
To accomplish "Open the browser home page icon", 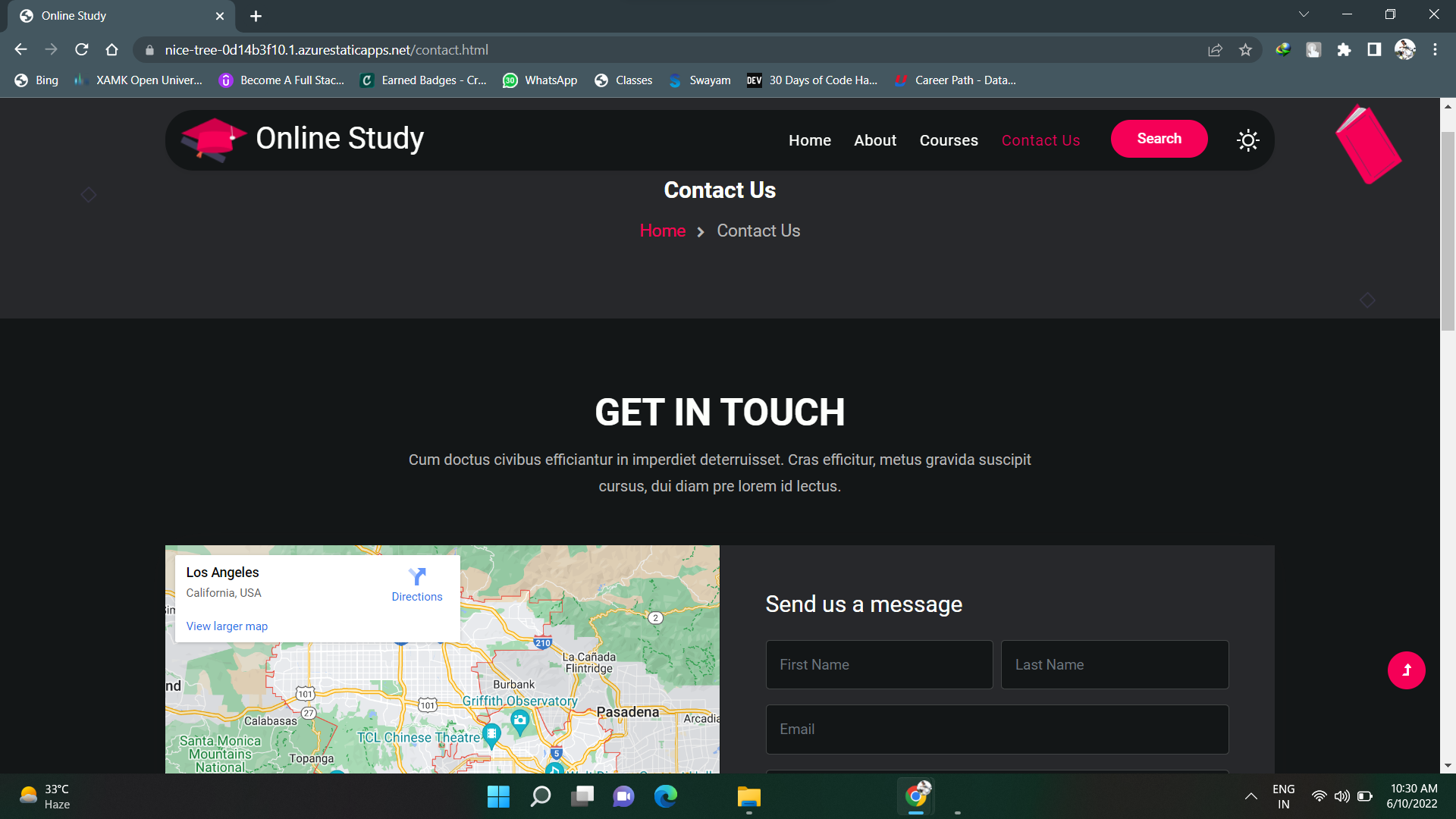I will [112, 50].
